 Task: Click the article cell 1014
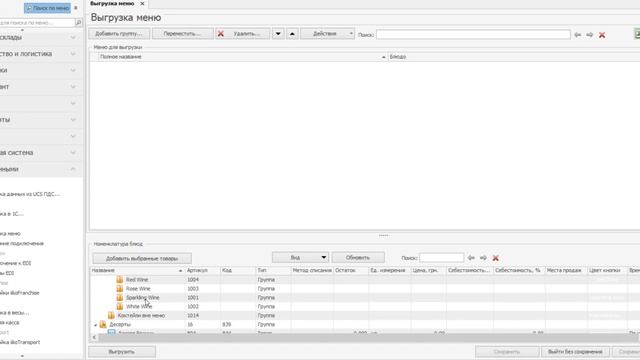193,316
